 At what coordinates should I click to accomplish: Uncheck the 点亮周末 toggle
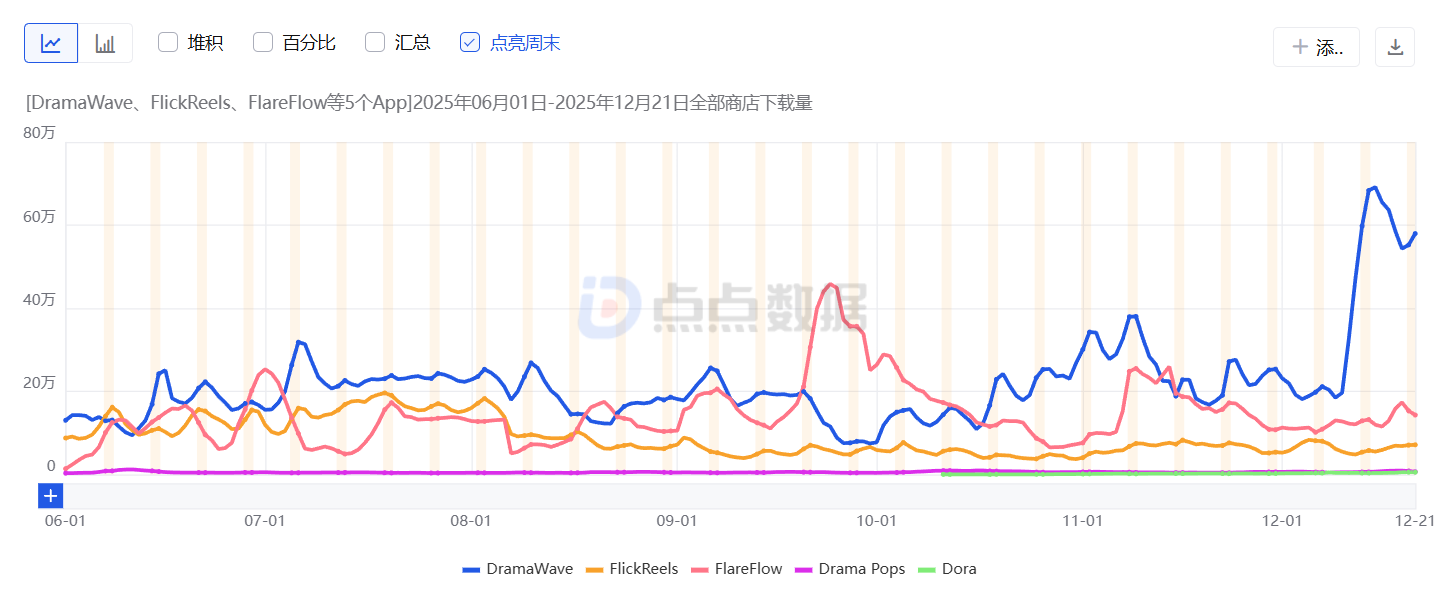469,42
